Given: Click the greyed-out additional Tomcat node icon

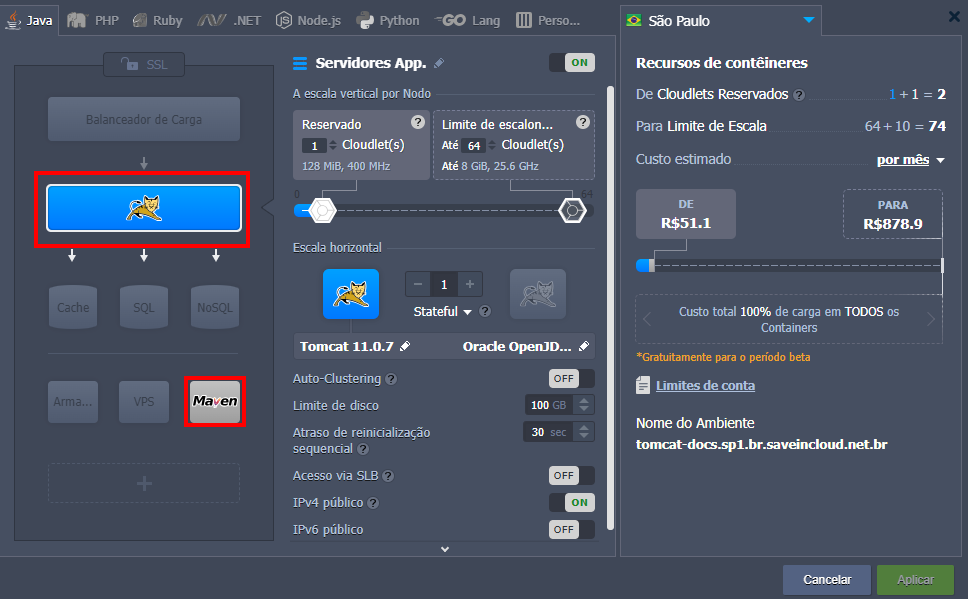Looking at the screenshot, I should tap(538, 294).
